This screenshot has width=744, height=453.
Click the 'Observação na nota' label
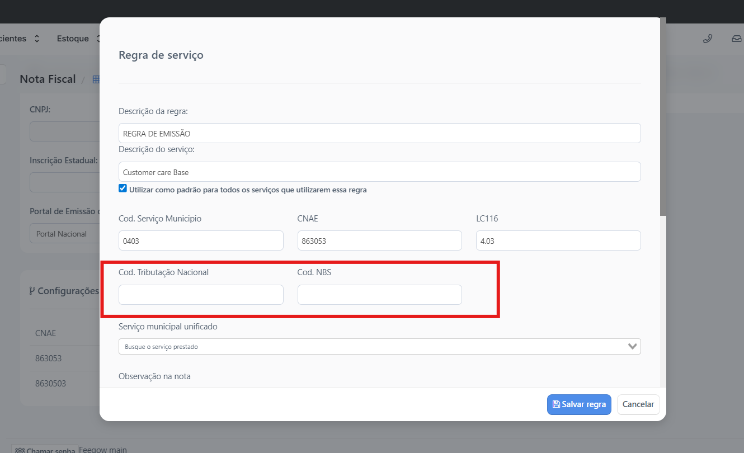point(154,376)
